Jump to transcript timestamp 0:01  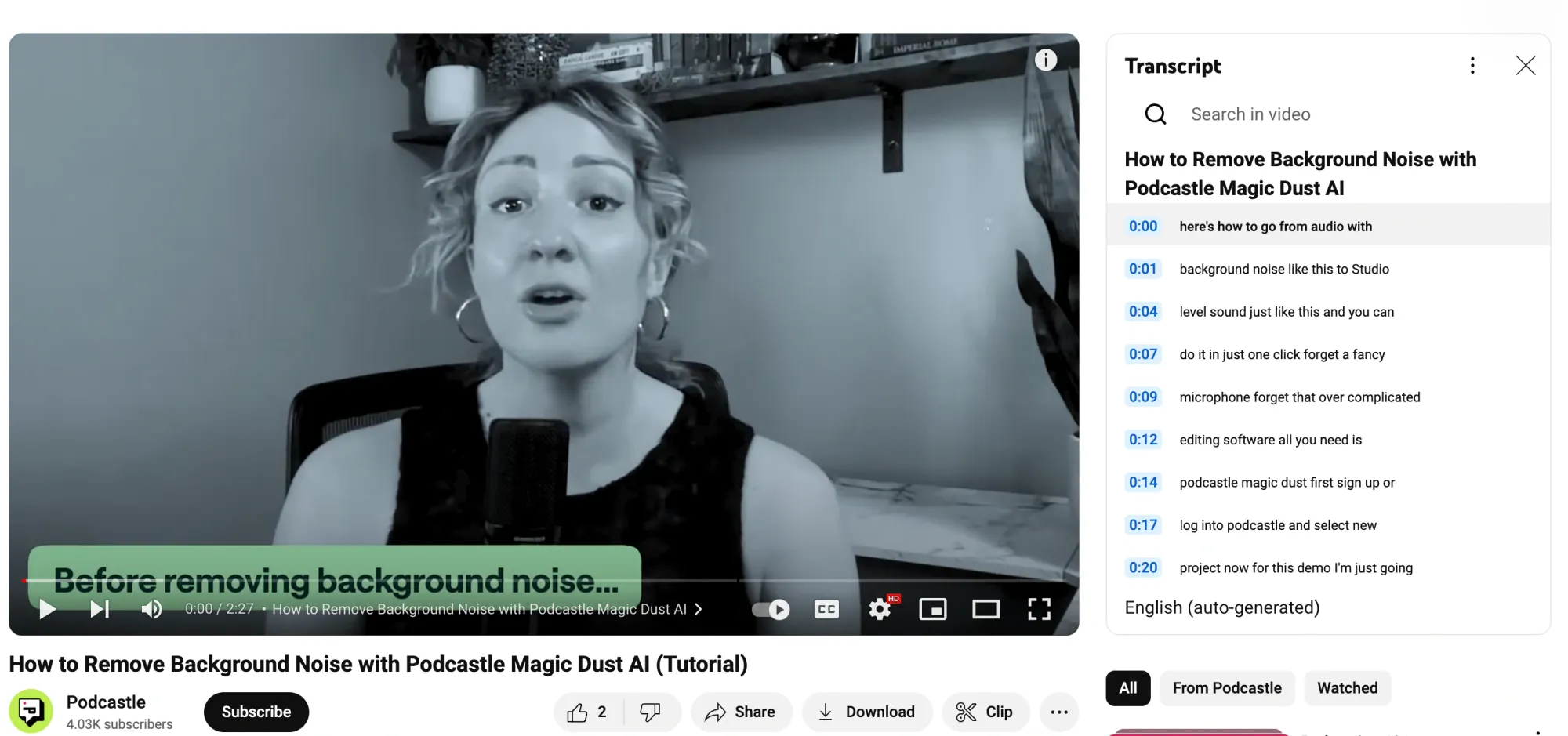pyautogui.click(x=1143, y=269)
